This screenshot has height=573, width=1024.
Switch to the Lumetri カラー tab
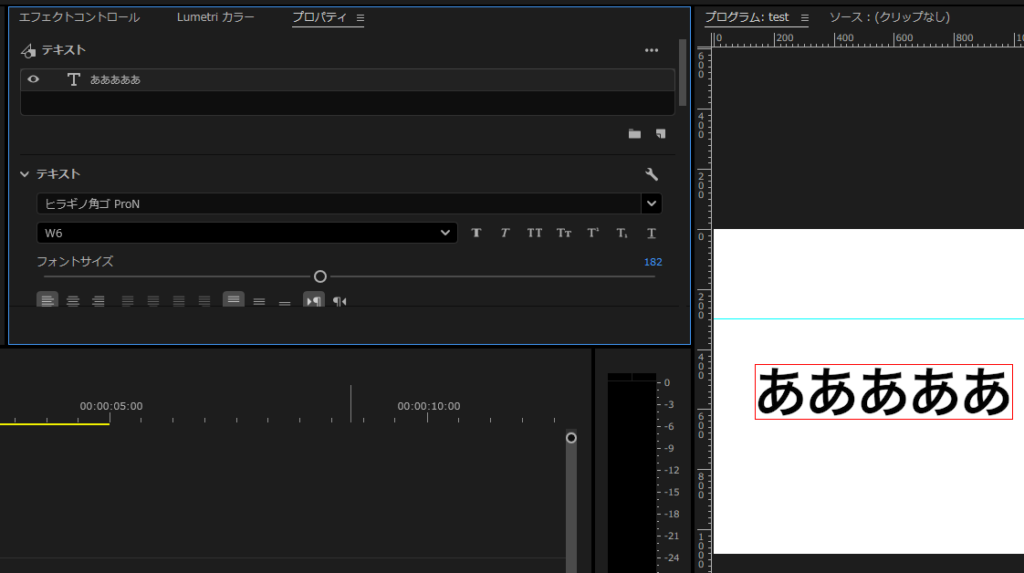[215, 18]
